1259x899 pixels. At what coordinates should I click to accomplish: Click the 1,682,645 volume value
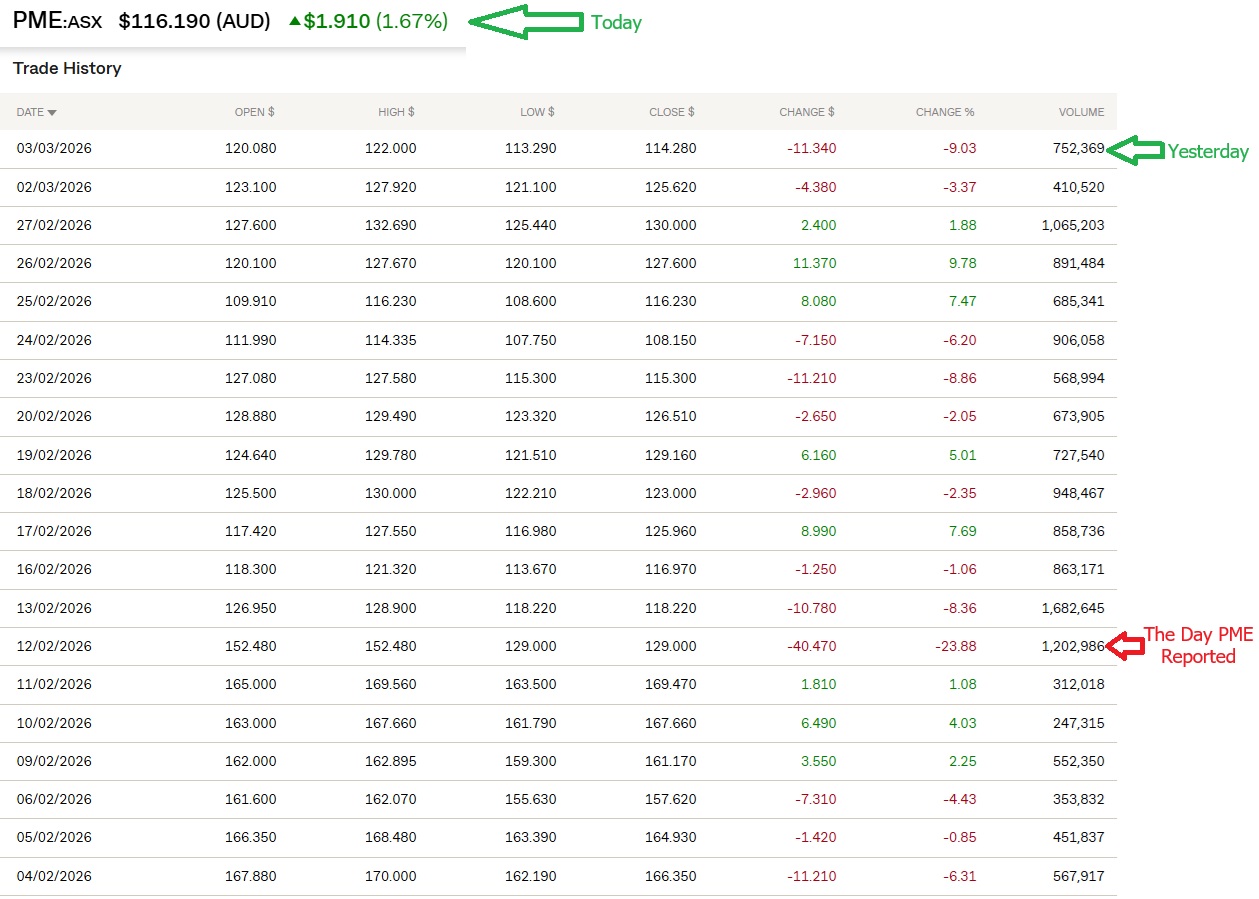click(x=1072, y=608)
